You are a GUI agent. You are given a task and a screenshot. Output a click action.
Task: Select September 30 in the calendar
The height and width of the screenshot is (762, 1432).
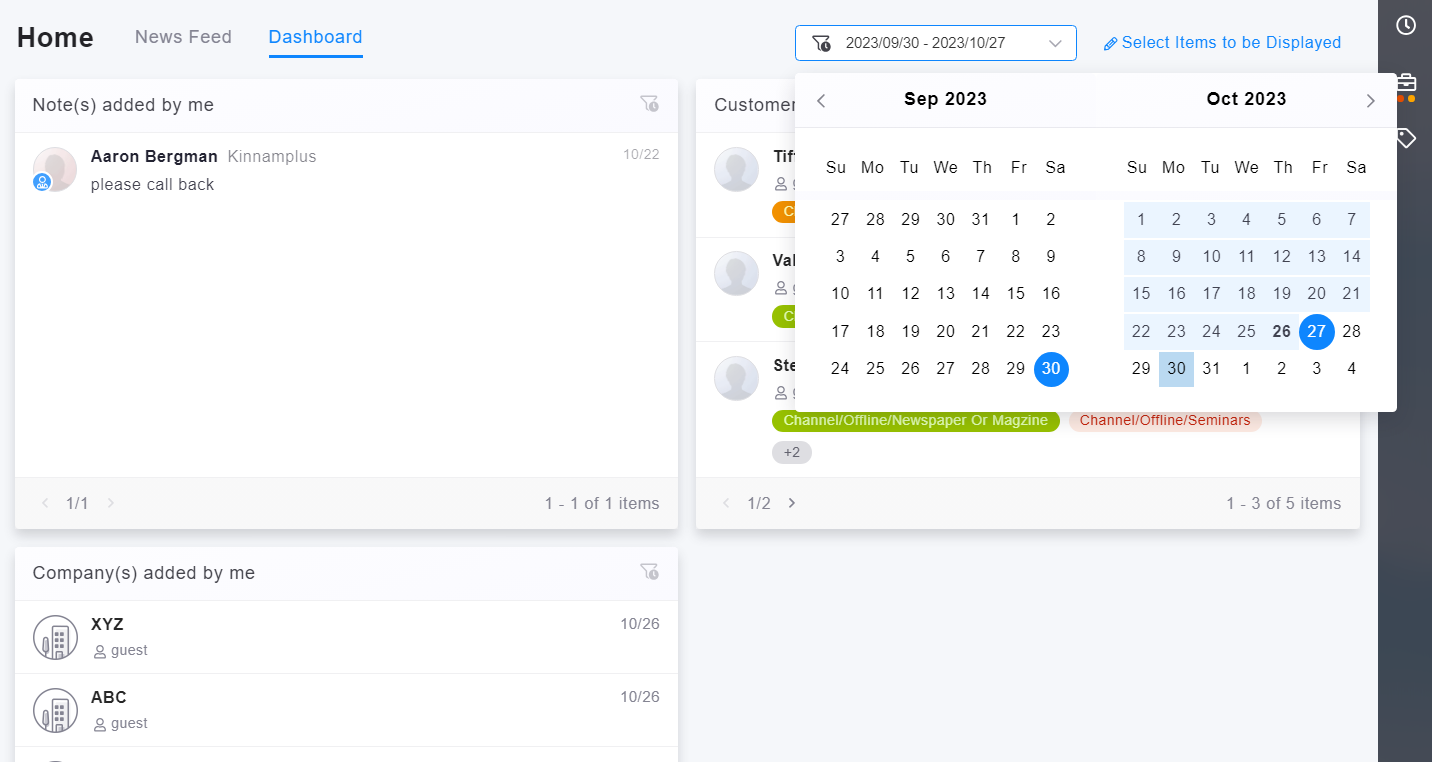tap(1051, 369)
